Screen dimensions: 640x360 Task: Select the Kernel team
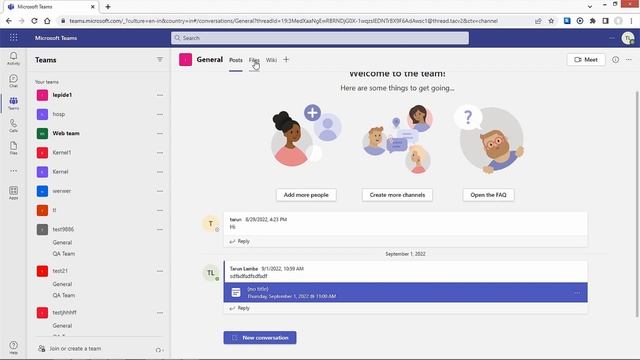(60, 172)
